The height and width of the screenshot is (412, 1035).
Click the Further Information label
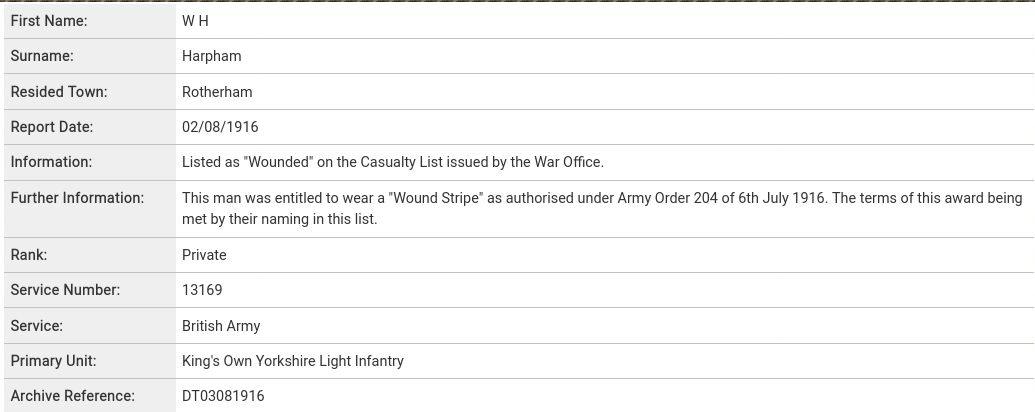tap(77, 198)
